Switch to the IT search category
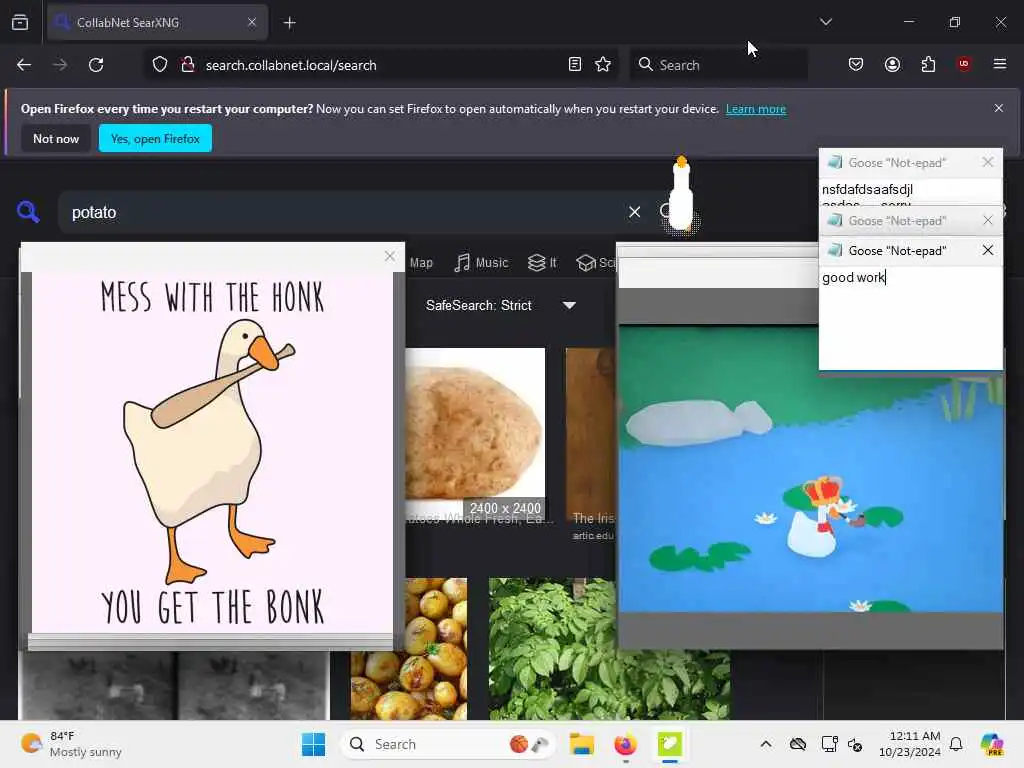Screen dimensions: 1024x768 pyautogui.click(x=542, y=263)
